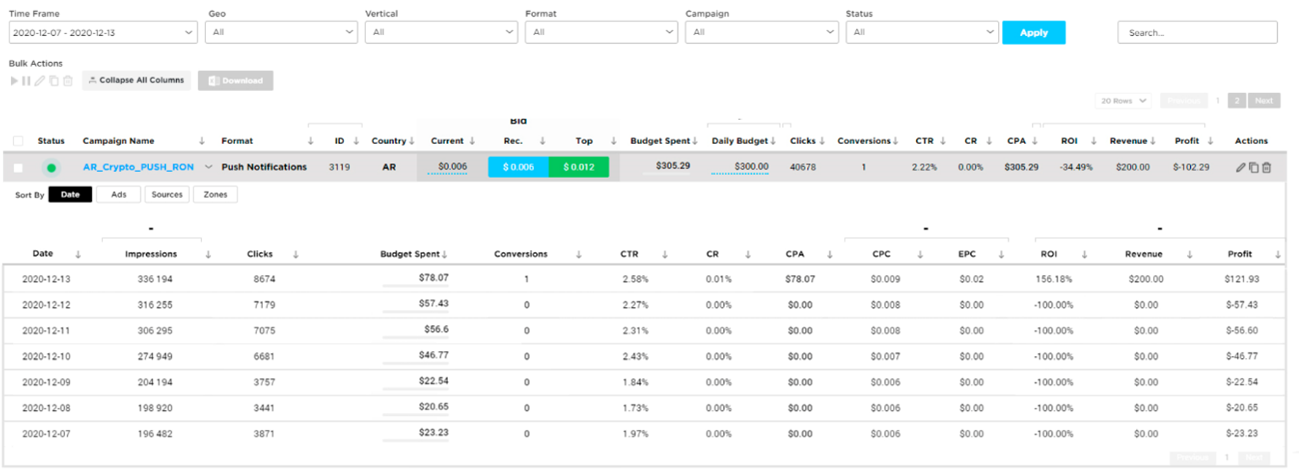The height and width of the screenshot is (473, 1299).
Task: Open the Status filter dropdown
Action: pyautogui.click(x=921, y=32)
